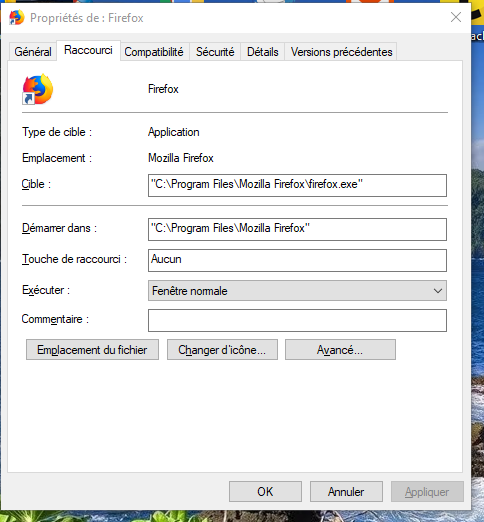Go to the Sécurité tab
Image resolution: width=484 pixels, height=522 pixels.
tap(215, 52)
